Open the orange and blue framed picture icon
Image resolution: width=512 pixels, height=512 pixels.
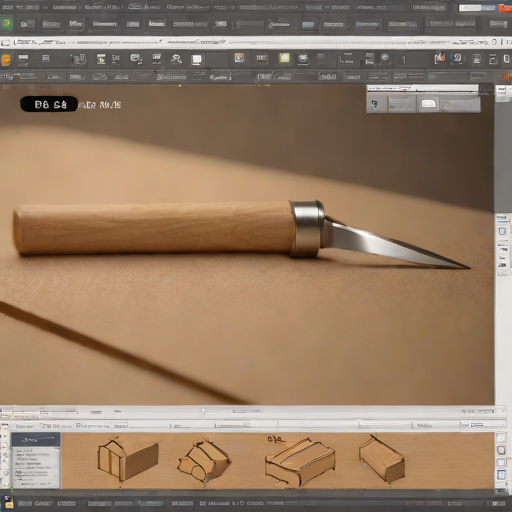pos(239,58)
